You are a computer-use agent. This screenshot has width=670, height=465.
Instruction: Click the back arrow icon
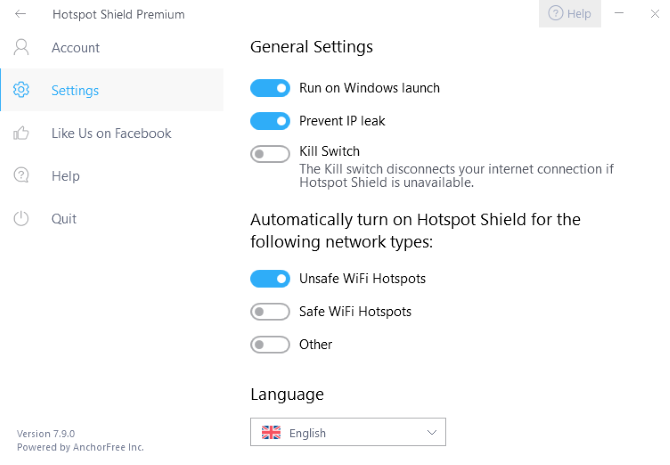(21, 14)
